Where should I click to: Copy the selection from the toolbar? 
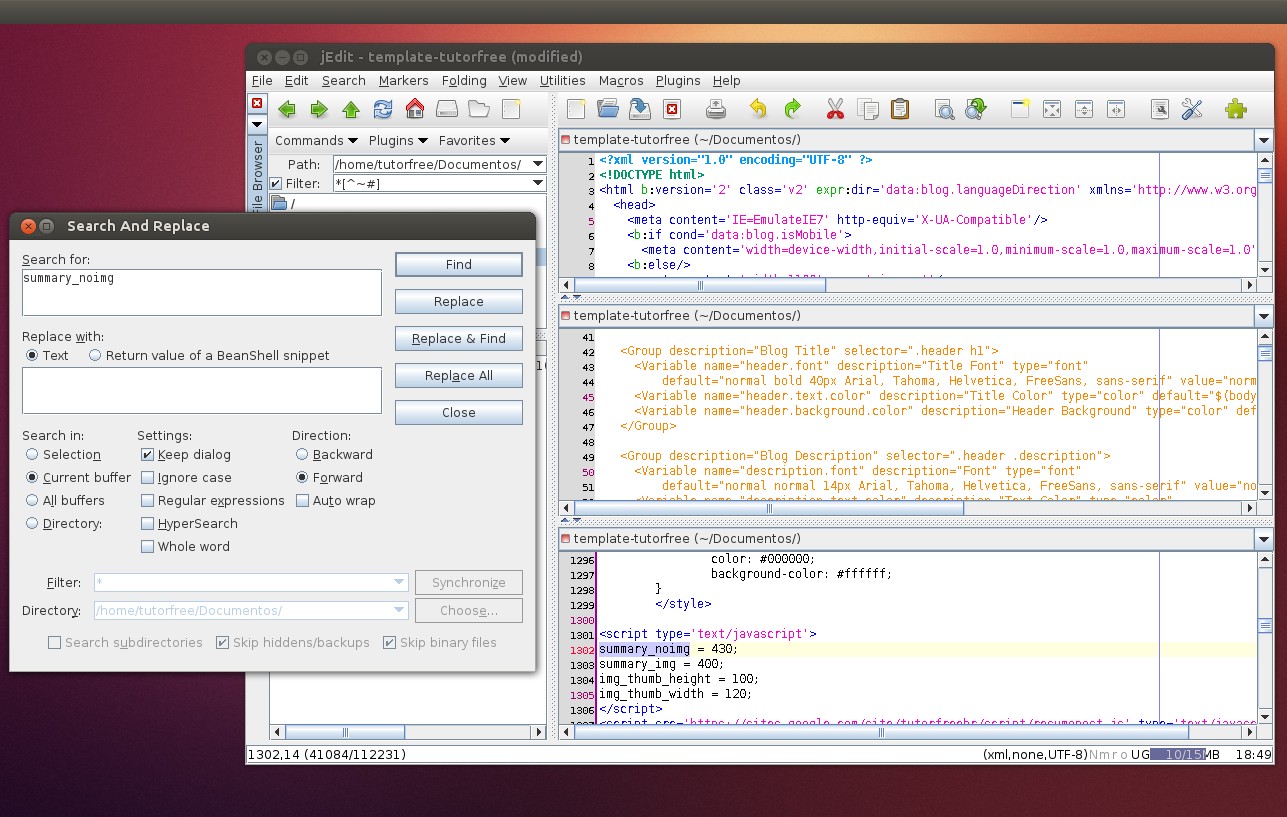tap(868, 110)
